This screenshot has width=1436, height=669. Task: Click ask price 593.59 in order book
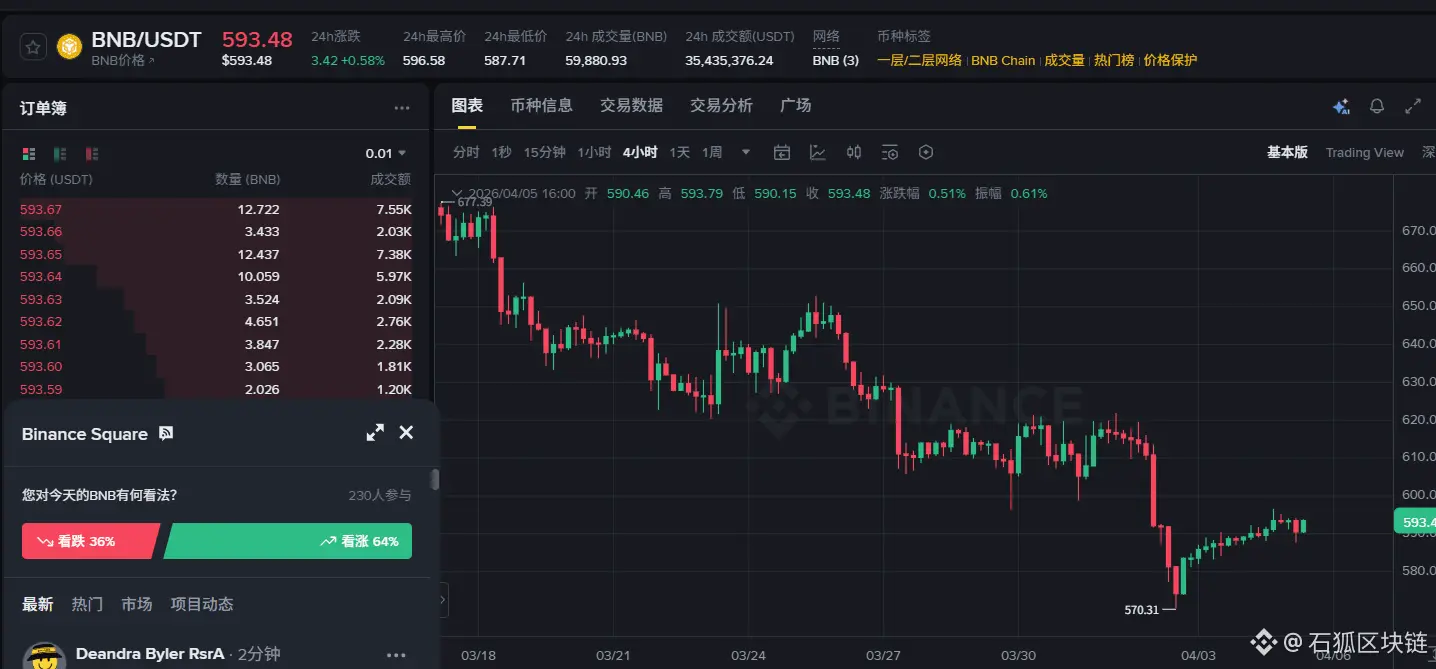(x=41, y=389)
